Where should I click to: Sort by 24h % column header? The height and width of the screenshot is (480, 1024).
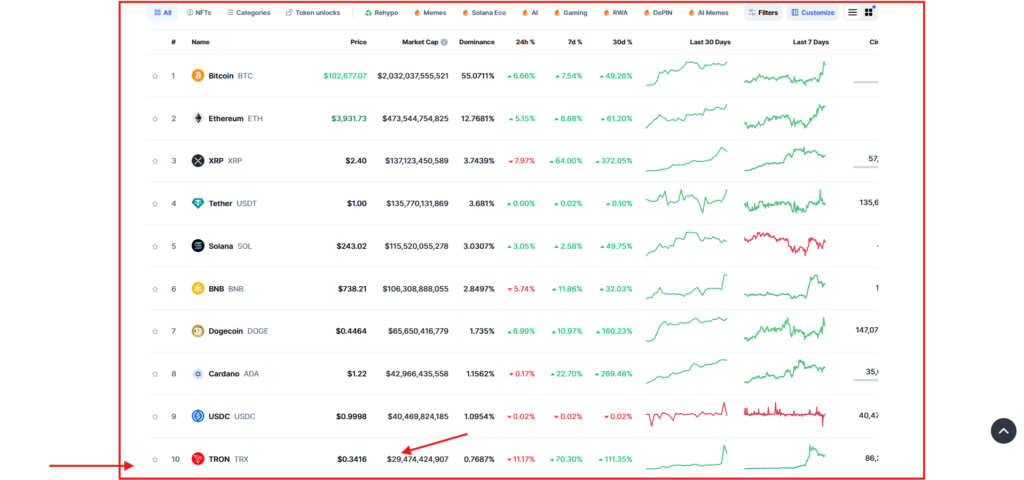525,42
